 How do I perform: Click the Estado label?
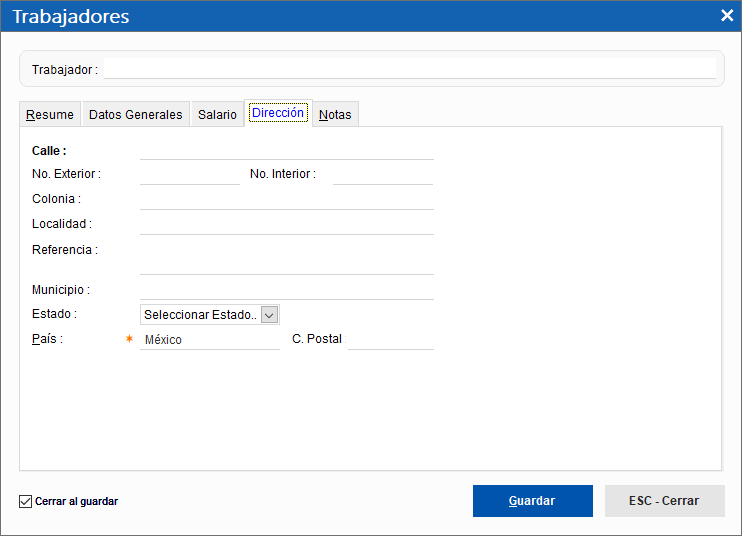coord(54,314)
